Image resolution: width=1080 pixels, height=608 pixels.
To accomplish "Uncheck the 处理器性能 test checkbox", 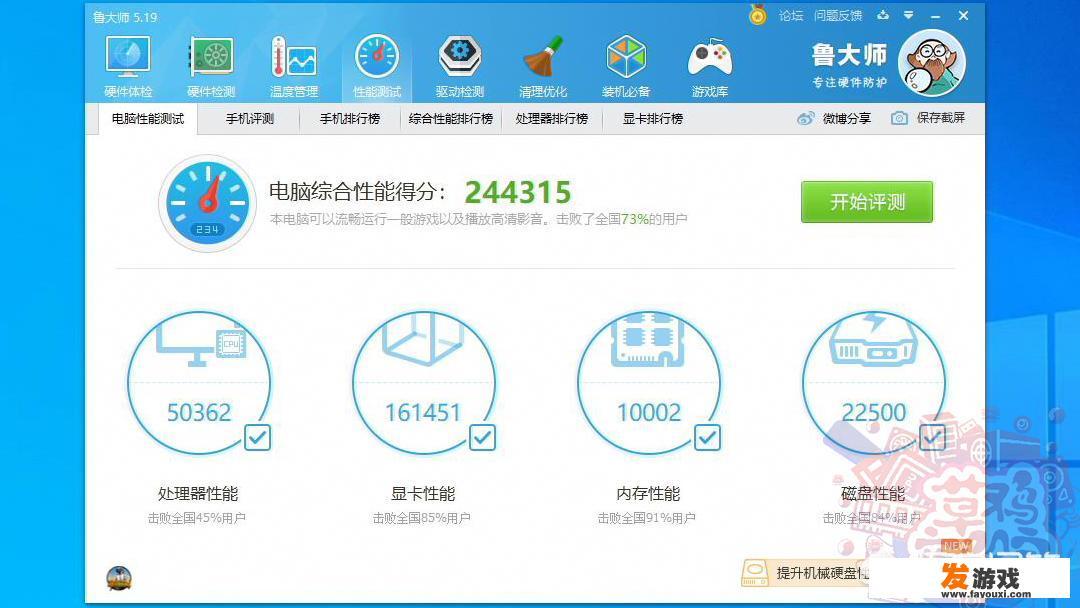I will click(x=258, y=437).
